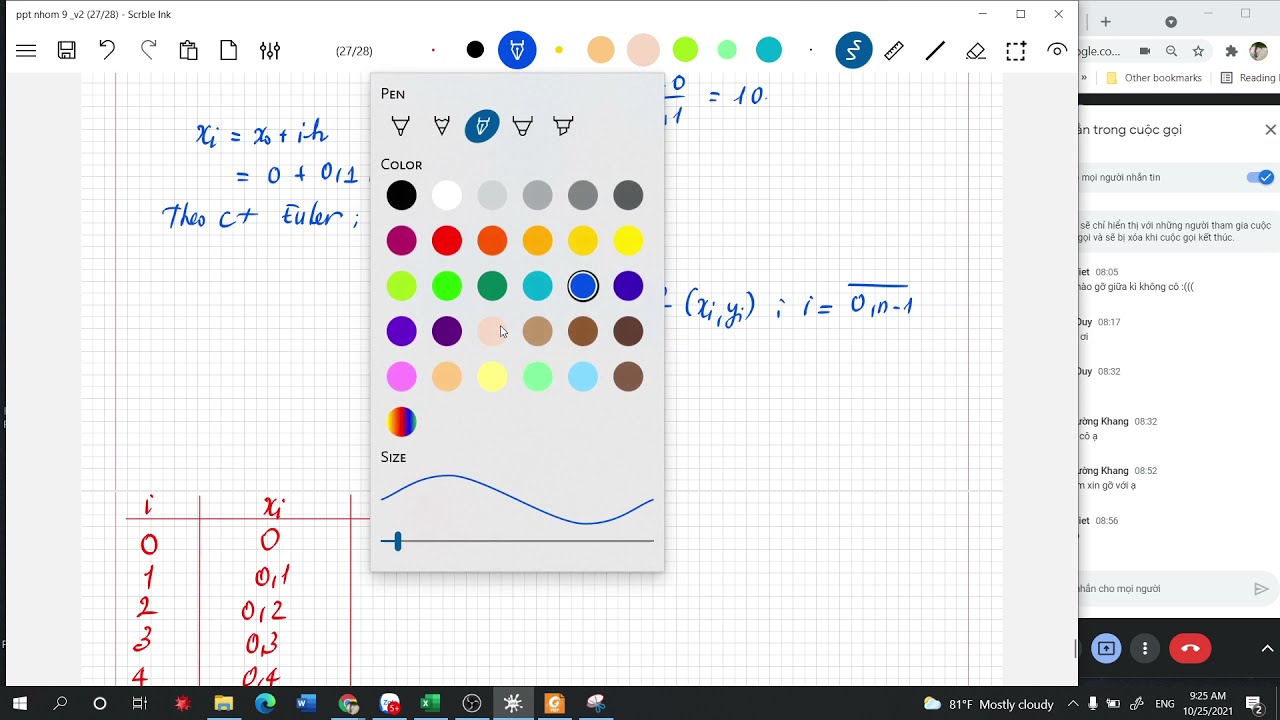
Task: Click the active blue pen tool in toolbar
Action: pos(517,50)
